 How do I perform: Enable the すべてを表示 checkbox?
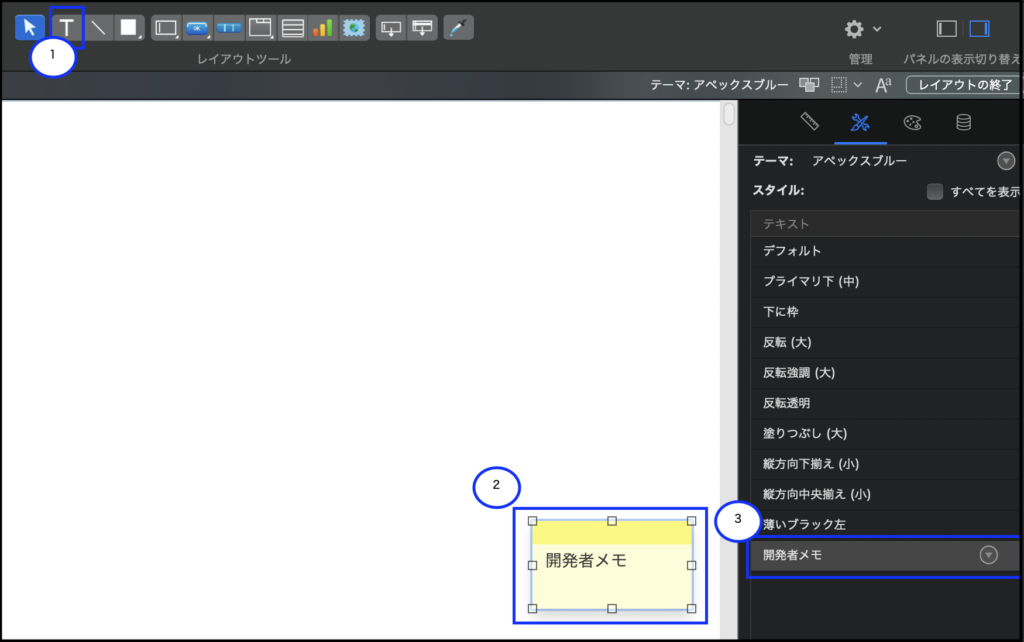click(935, 191)
